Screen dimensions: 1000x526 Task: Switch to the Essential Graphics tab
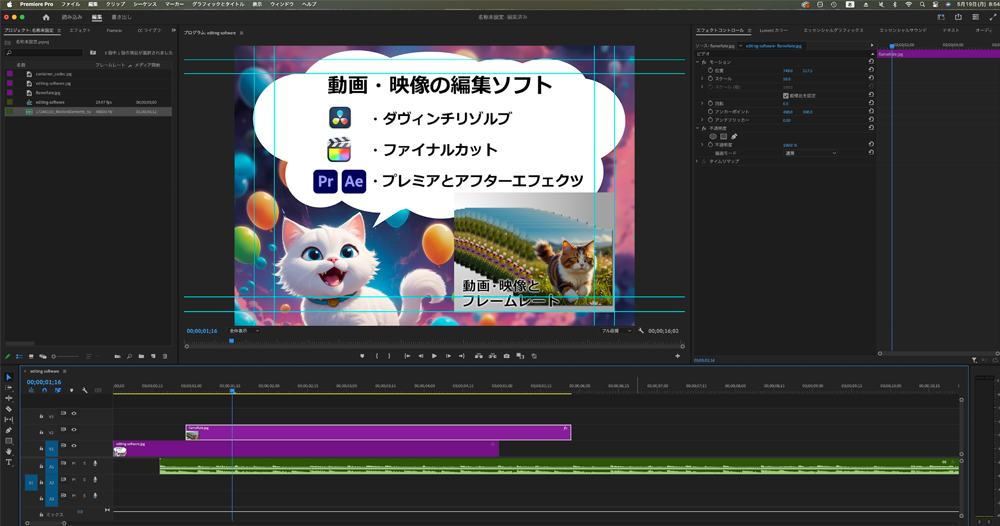tap(833, 31)
